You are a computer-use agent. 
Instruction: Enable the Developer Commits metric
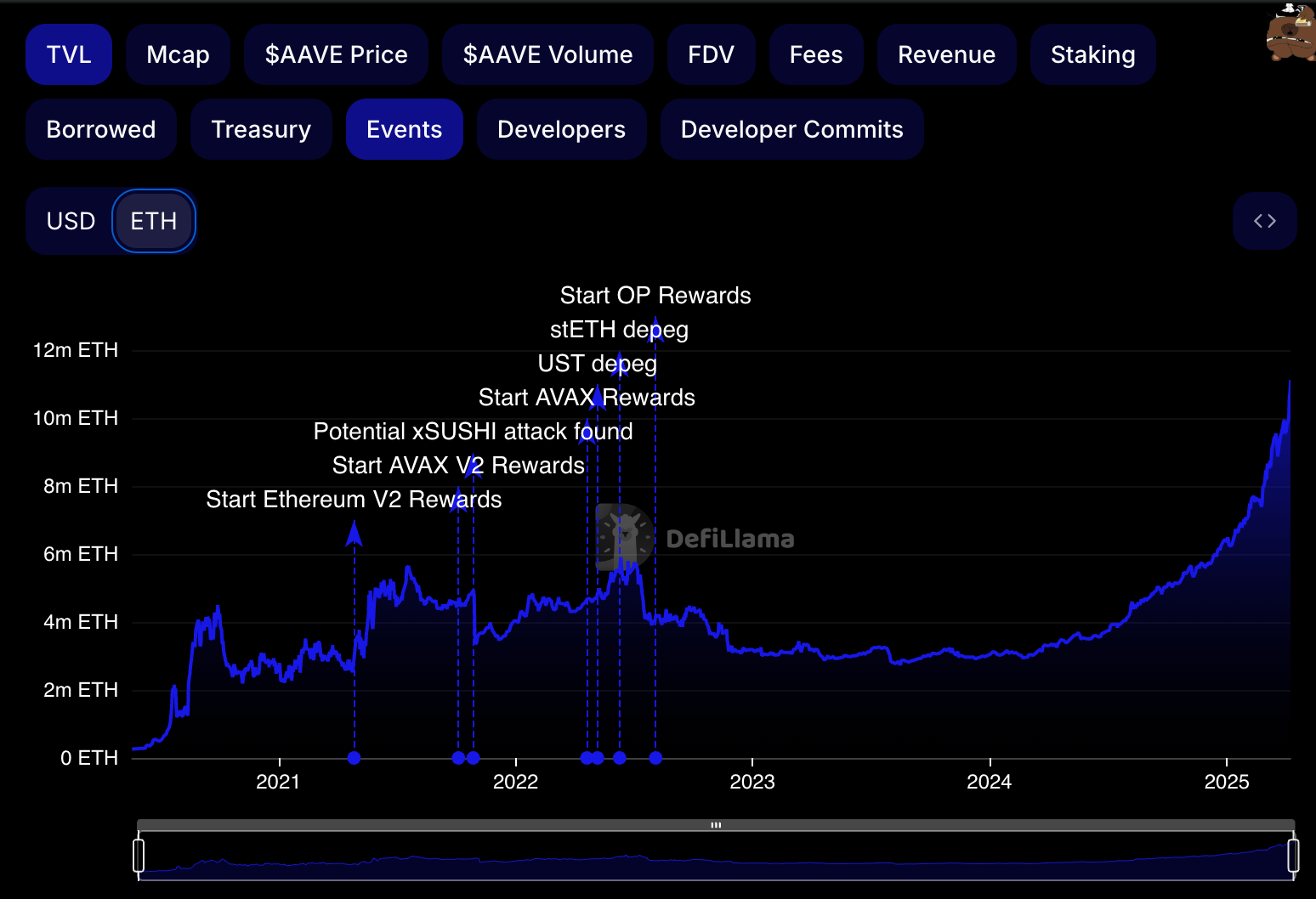[791, 129]
